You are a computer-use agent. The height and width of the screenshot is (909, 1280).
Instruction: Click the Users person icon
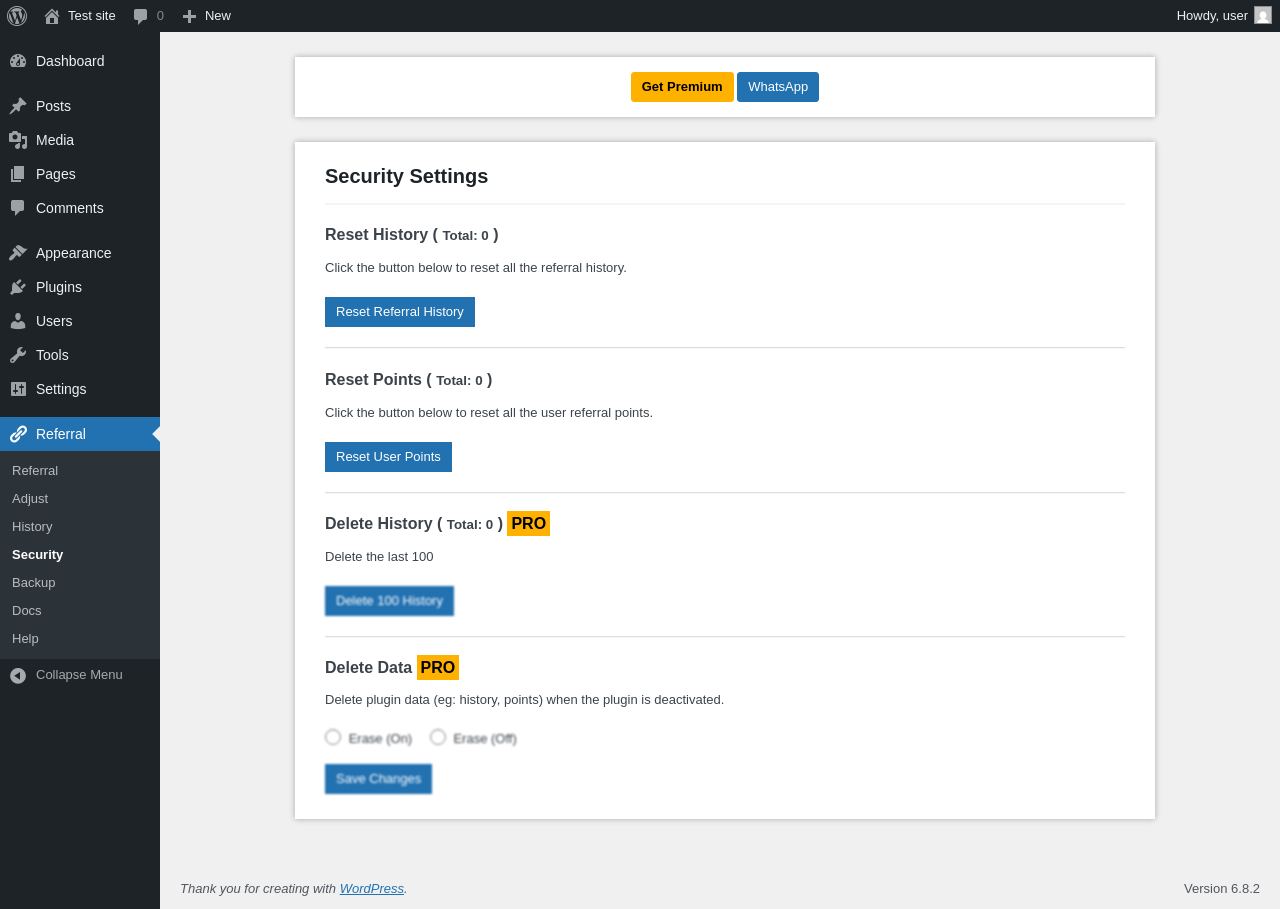click(x=18, y=321)
